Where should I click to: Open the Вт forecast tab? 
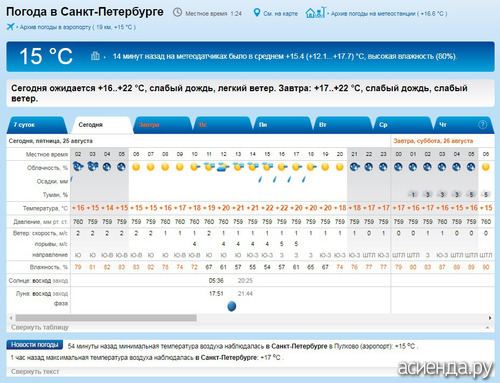(x=343, y=125)
